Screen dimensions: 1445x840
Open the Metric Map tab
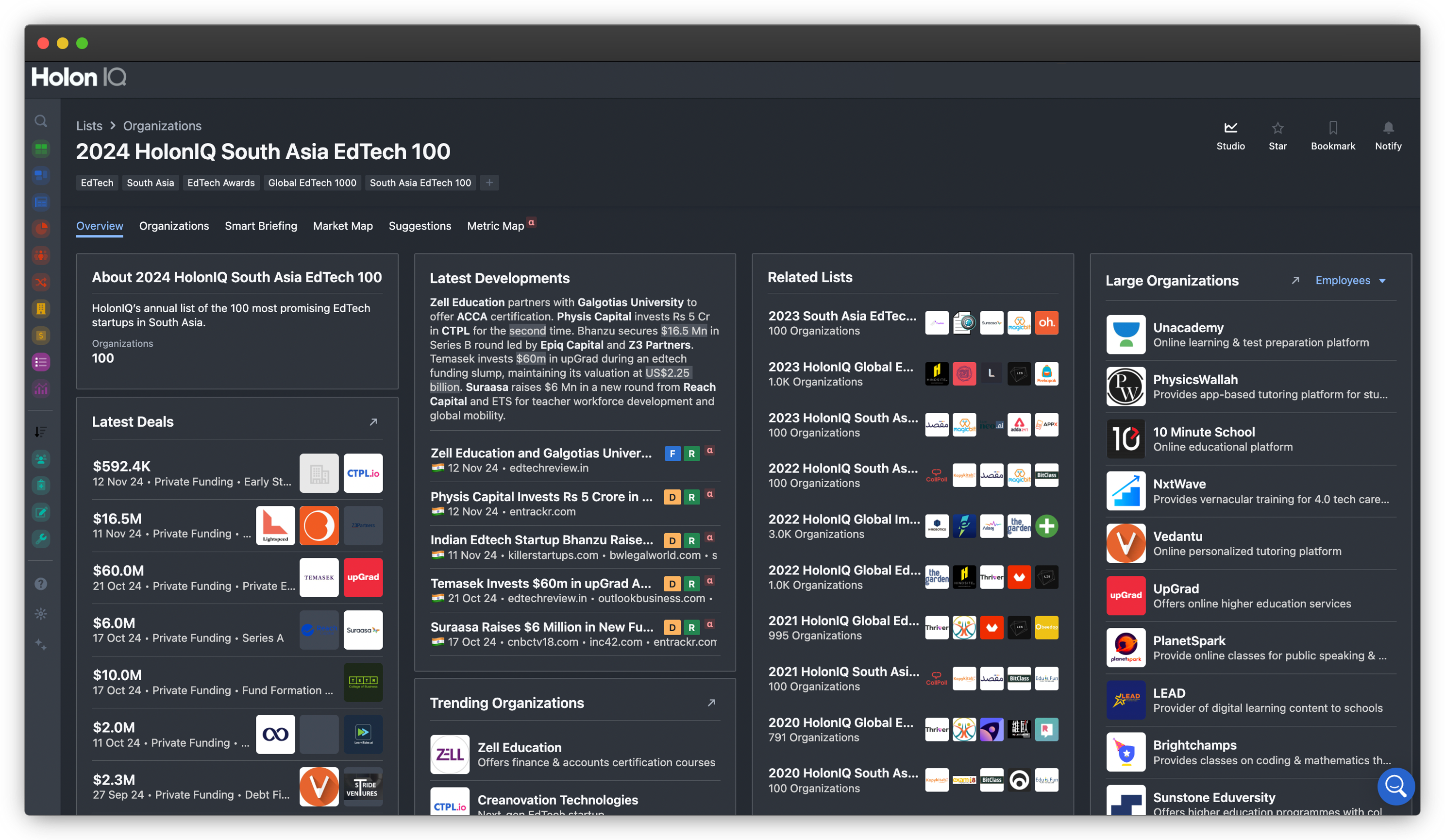pyautogui.click(x=496, y=226)
